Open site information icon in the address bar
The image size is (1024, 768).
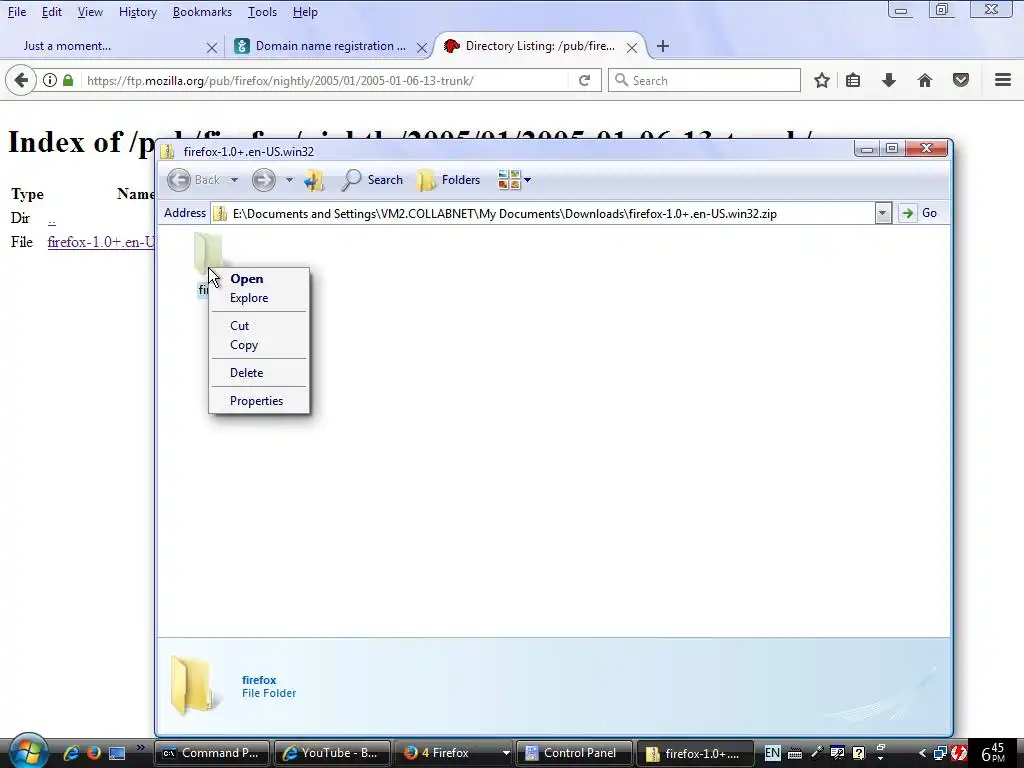[x=50, y=80]
